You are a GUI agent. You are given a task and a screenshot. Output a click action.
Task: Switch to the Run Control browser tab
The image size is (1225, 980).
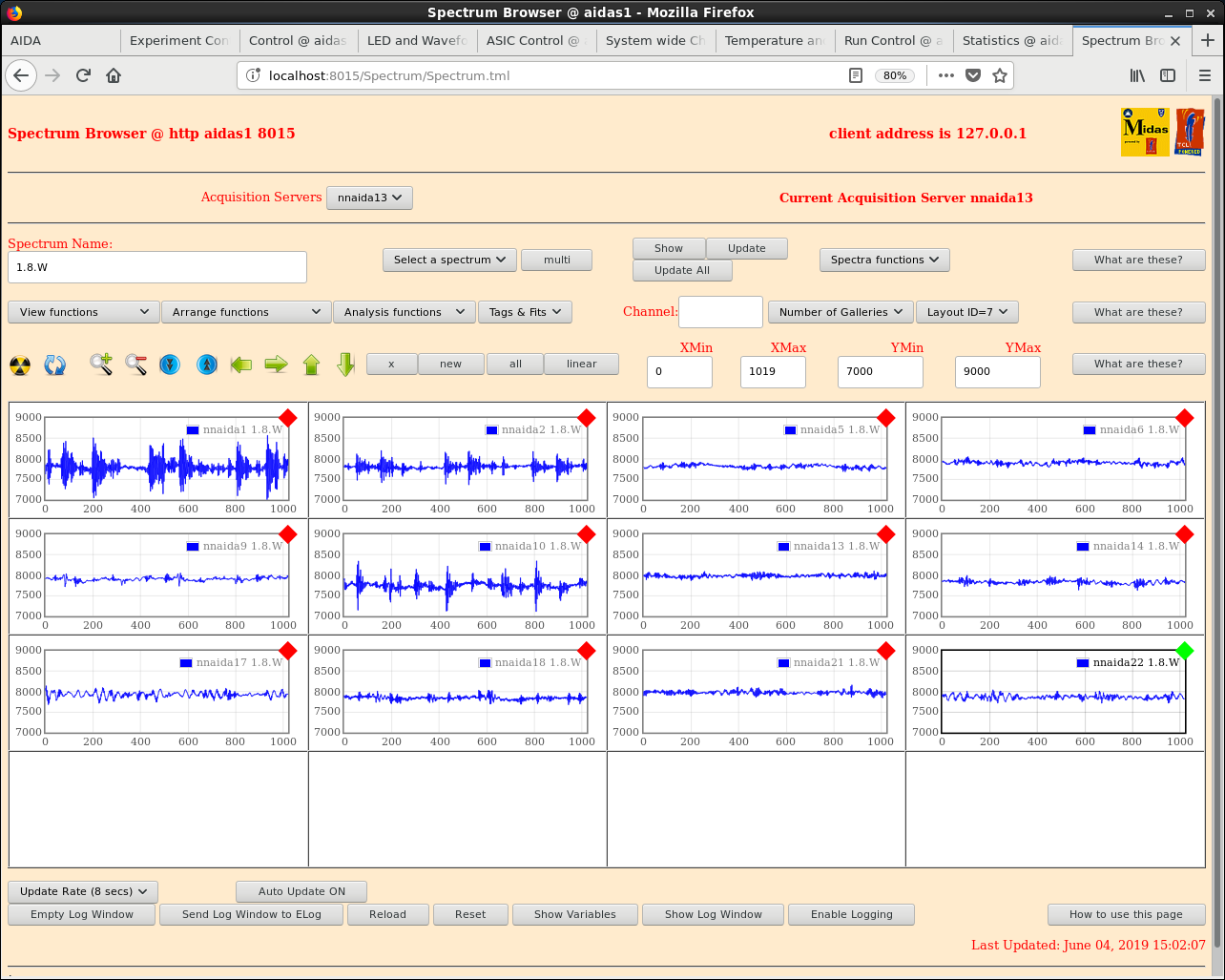(x=893, y=40)
